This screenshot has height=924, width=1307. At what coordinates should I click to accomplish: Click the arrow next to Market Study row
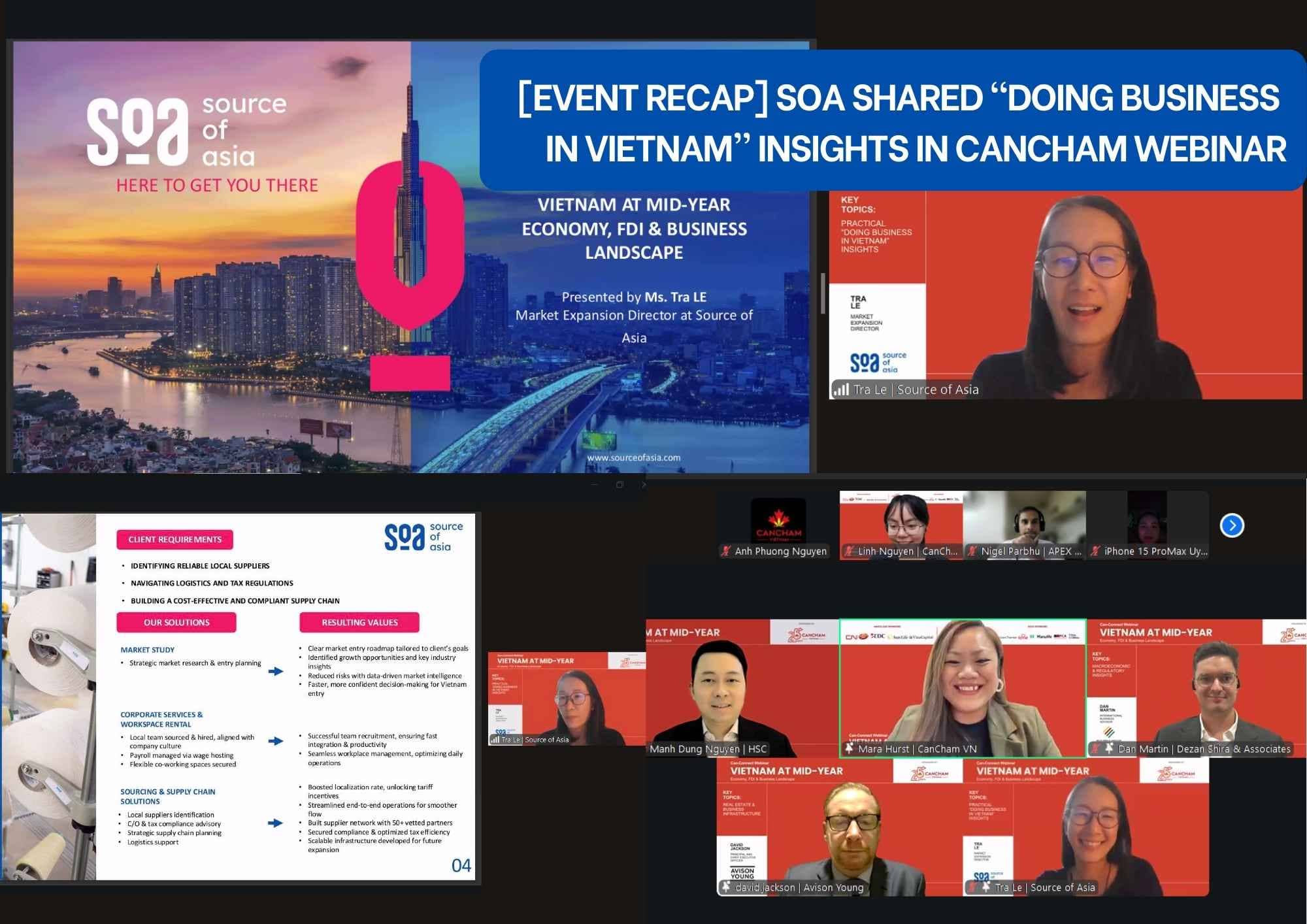pyautogui.click(x=276, y=672)
